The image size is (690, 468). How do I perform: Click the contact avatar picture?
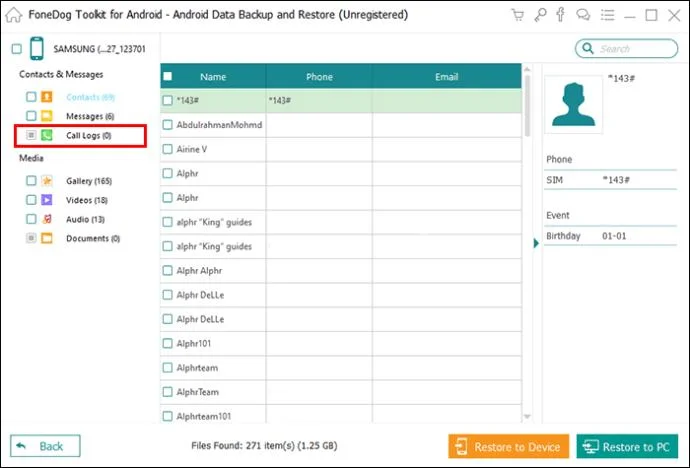pos(573,104)
